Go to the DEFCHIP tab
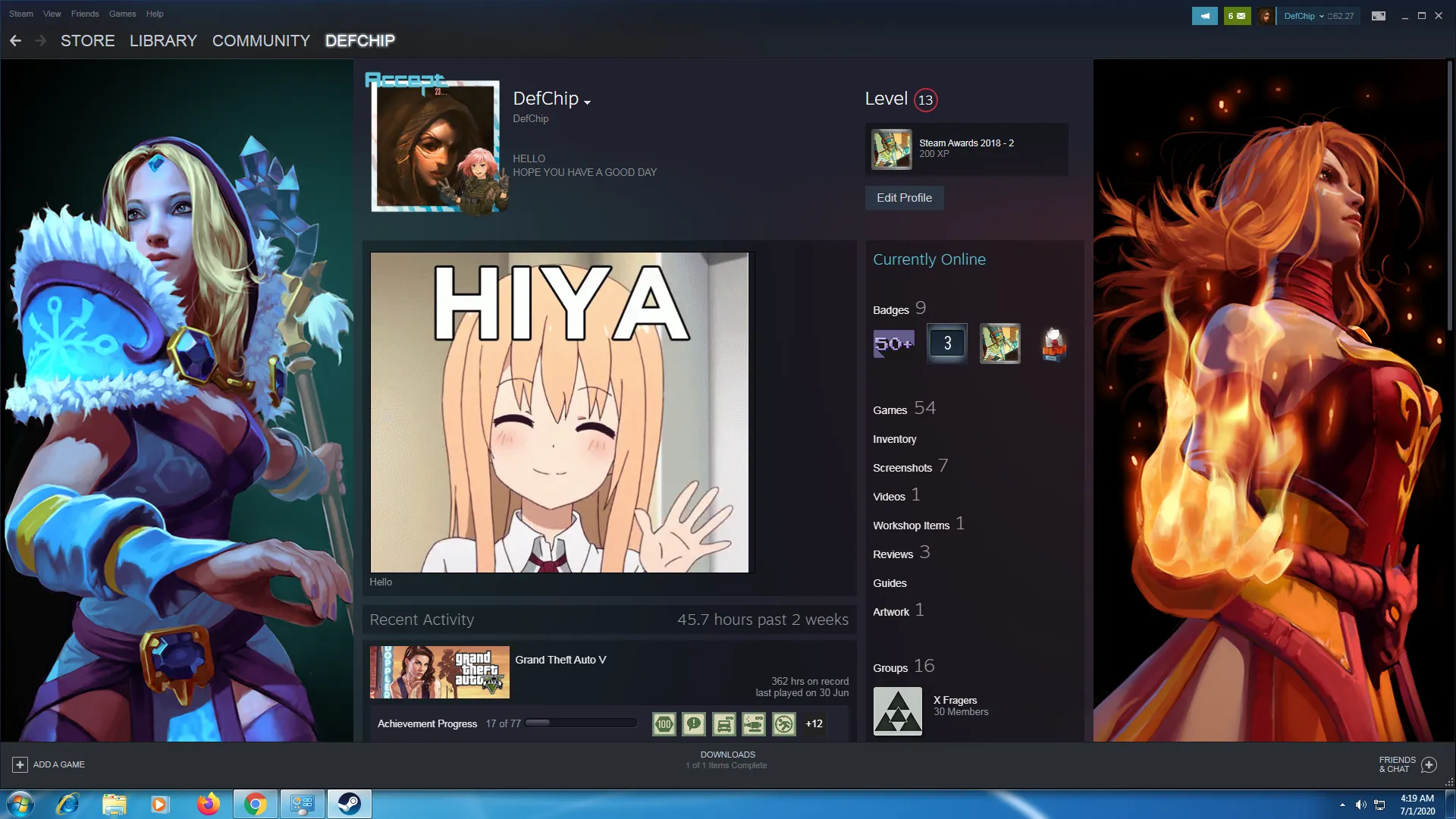This screenshot has height=819, width=1456. (360, 41)
